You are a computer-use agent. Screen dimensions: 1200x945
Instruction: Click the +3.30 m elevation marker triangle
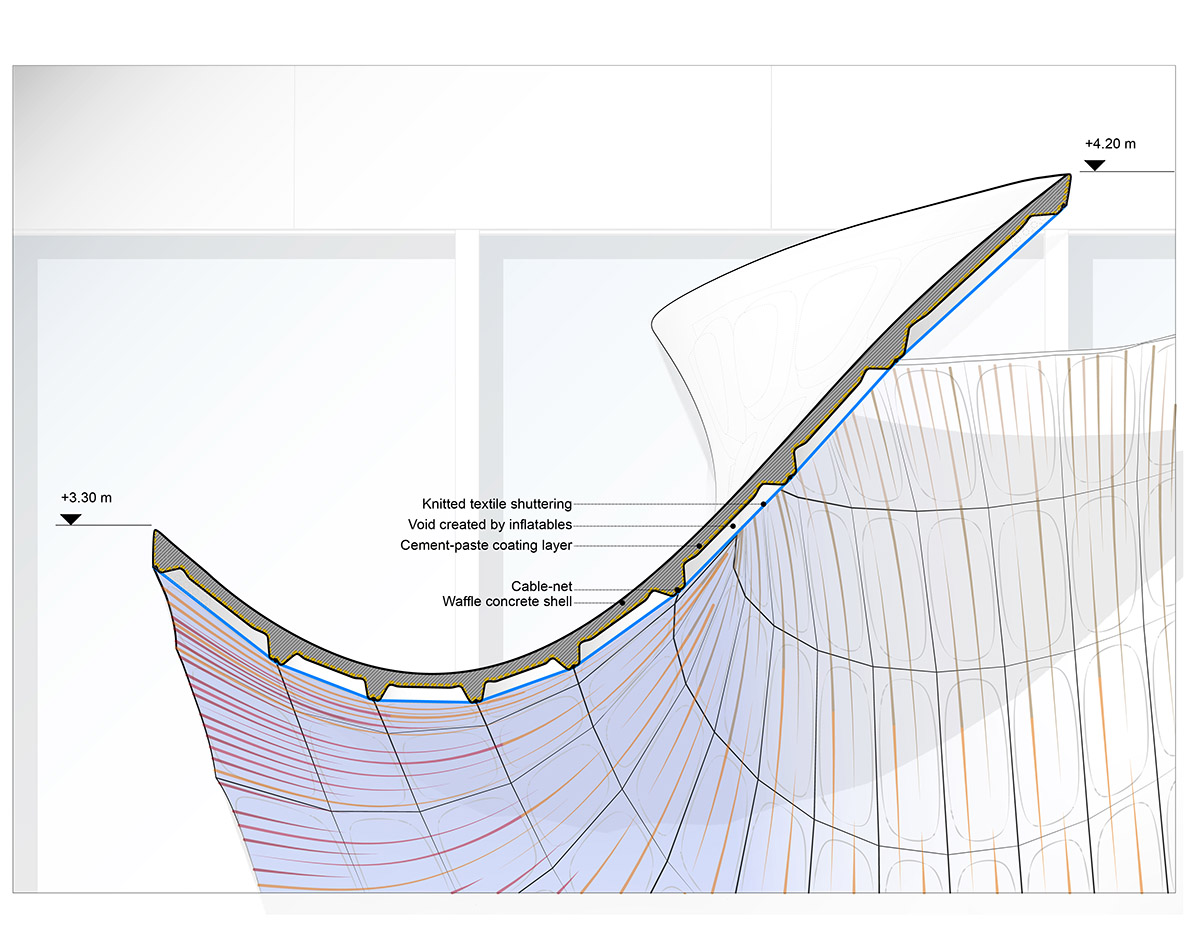tap(70, 518)
